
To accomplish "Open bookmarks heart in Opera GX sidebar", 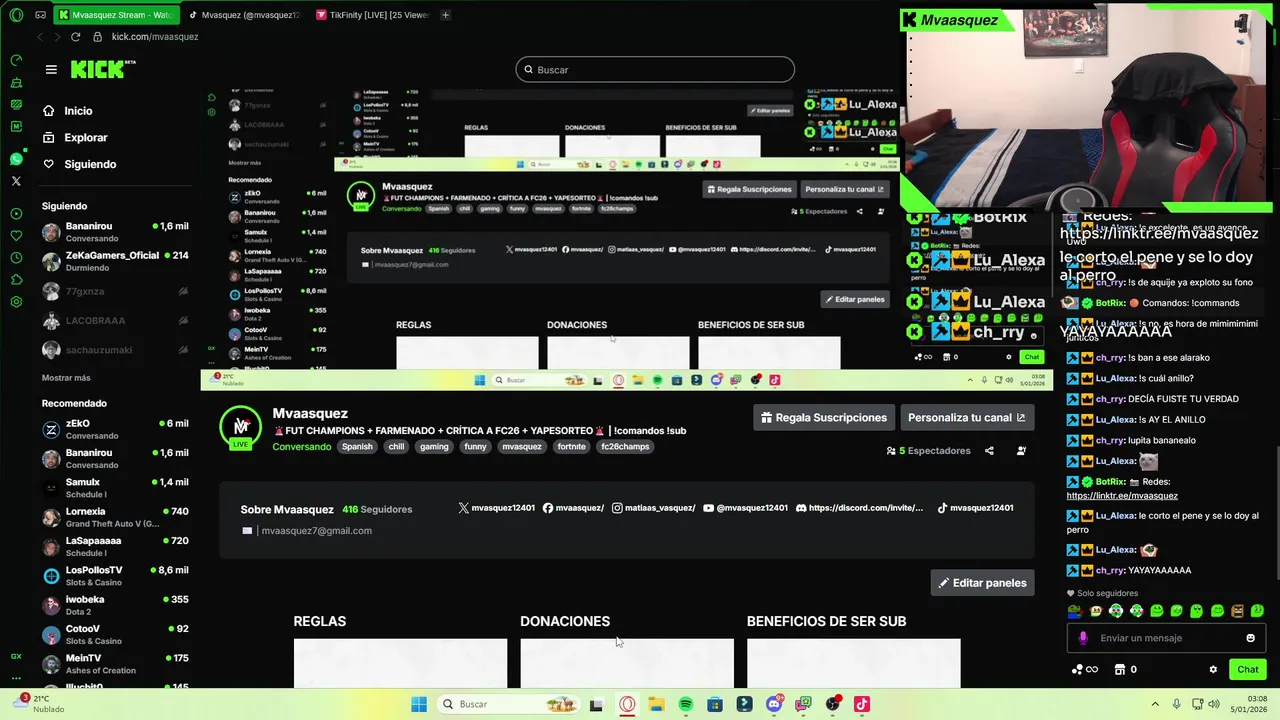I will (x=16, y=235).
